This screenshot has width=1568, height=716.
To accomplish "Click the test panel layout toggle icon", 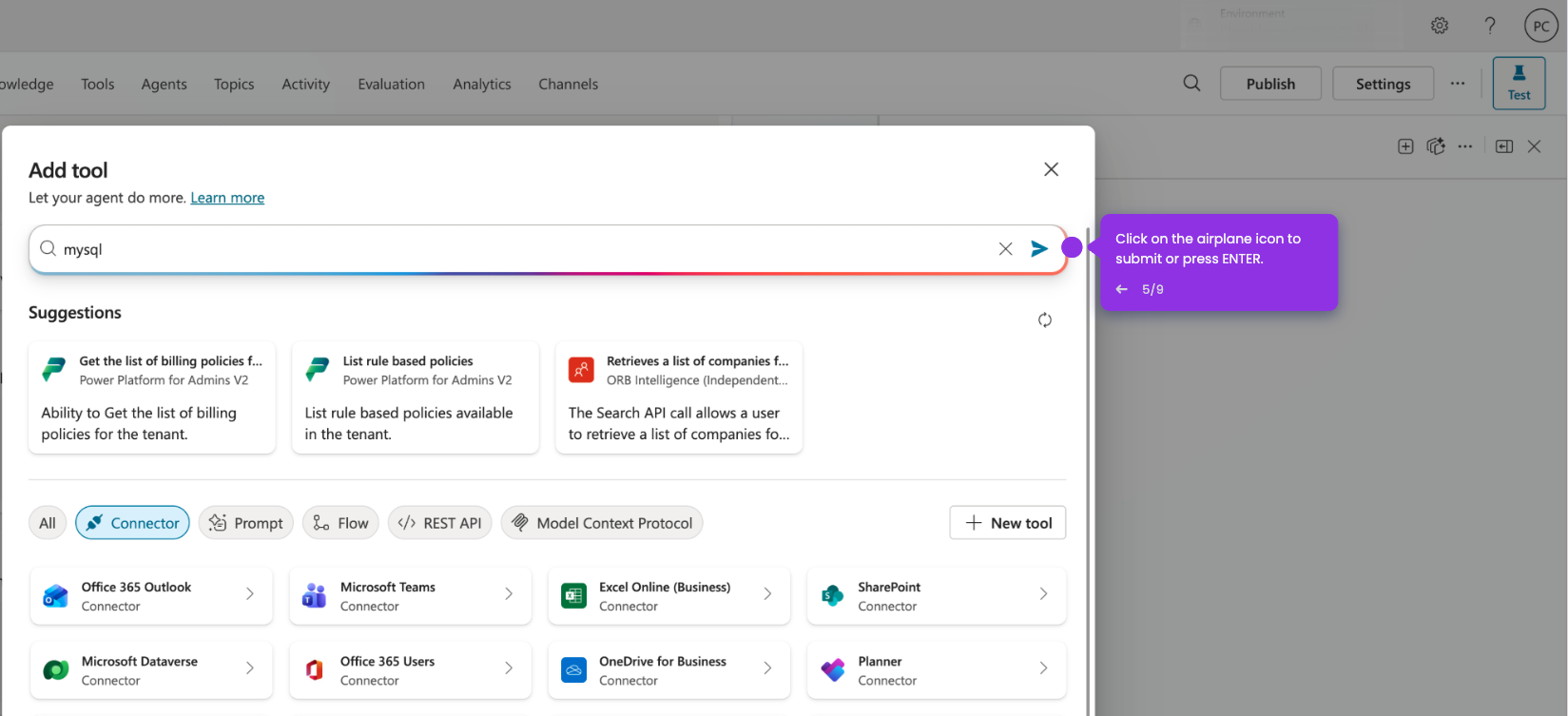I will coord(1504,146).
